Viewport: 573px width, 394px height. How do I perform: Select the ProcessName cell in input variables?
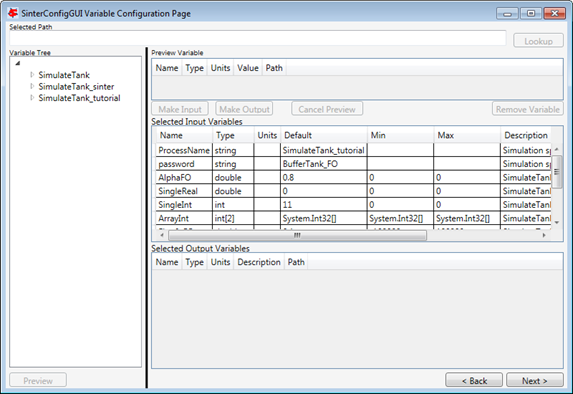pyautogui.click(x=184, y=150)
